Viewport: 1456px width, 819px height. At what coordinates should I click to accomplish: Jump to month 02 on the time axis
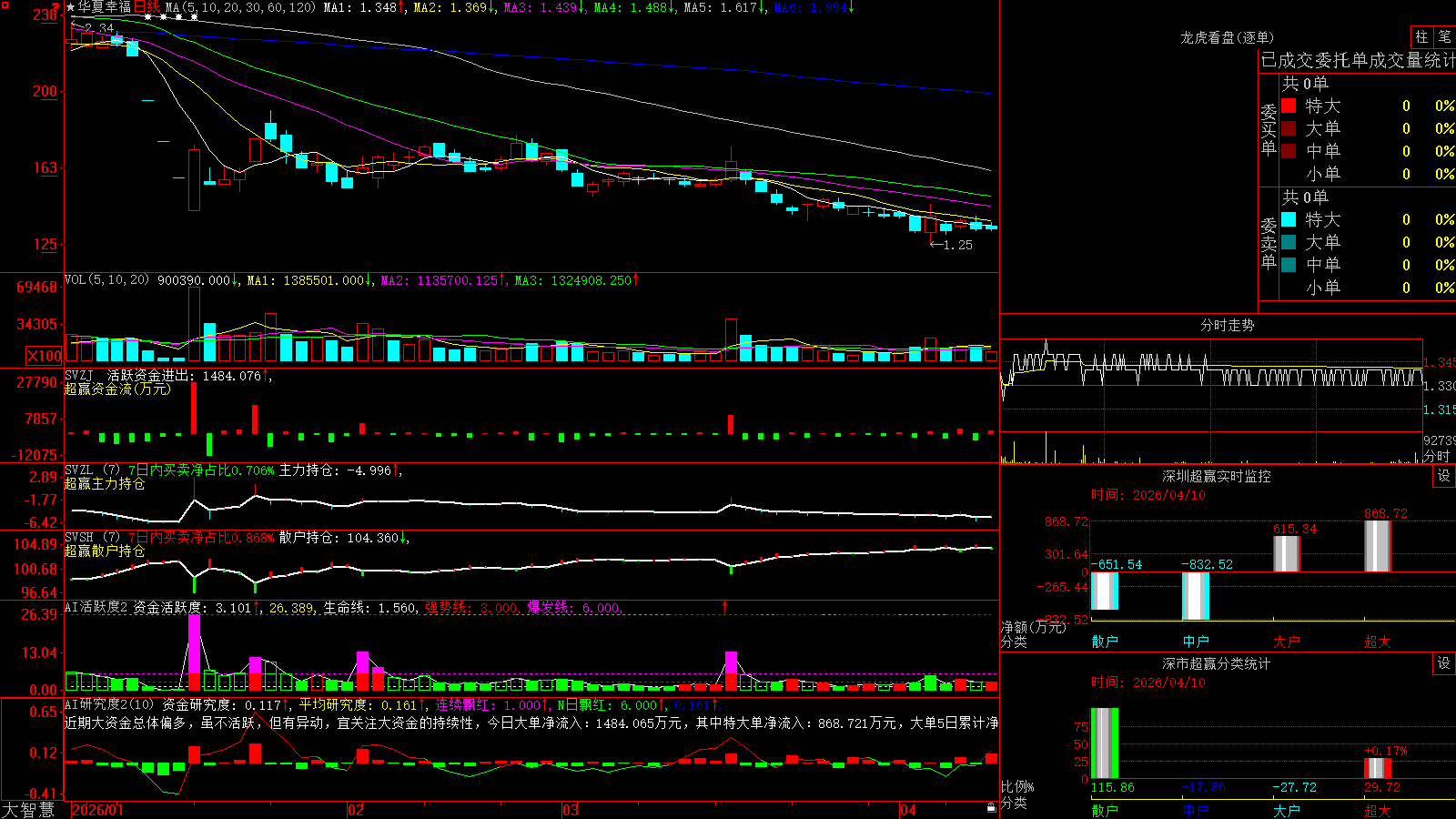356,810
